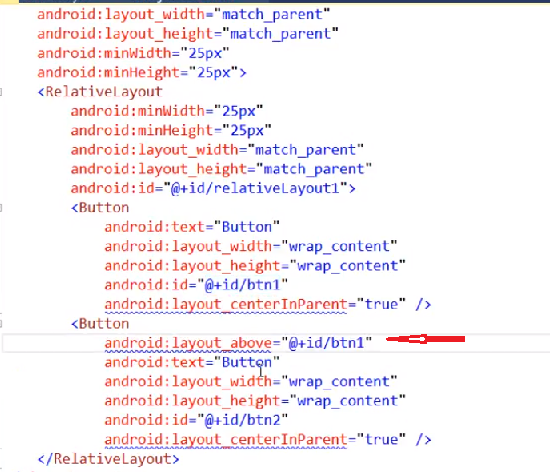
Task: Click android:text="Button" line under layout_above
Action: pyautogui.click(x=192, y=362)
